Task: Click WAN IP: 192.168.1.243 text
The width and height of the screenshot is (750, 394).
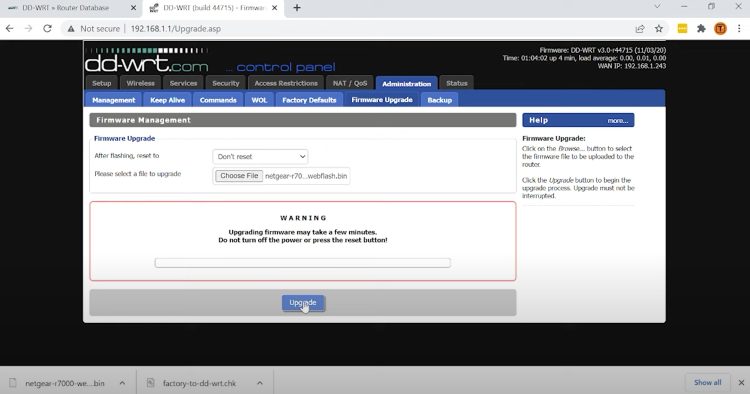Action: 631,66
